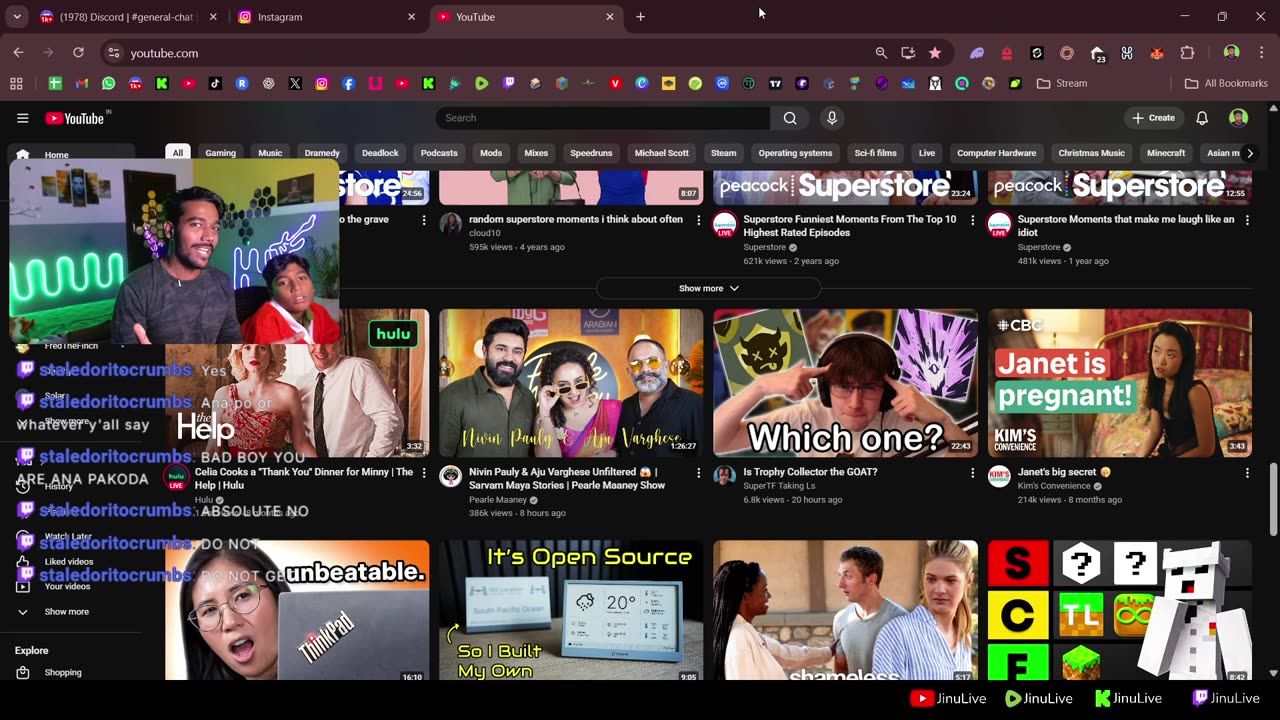The width and height of the screenshot is (1280, 720).
Task: Select the Podcasts category chip
Action: [x=439, y=153]
